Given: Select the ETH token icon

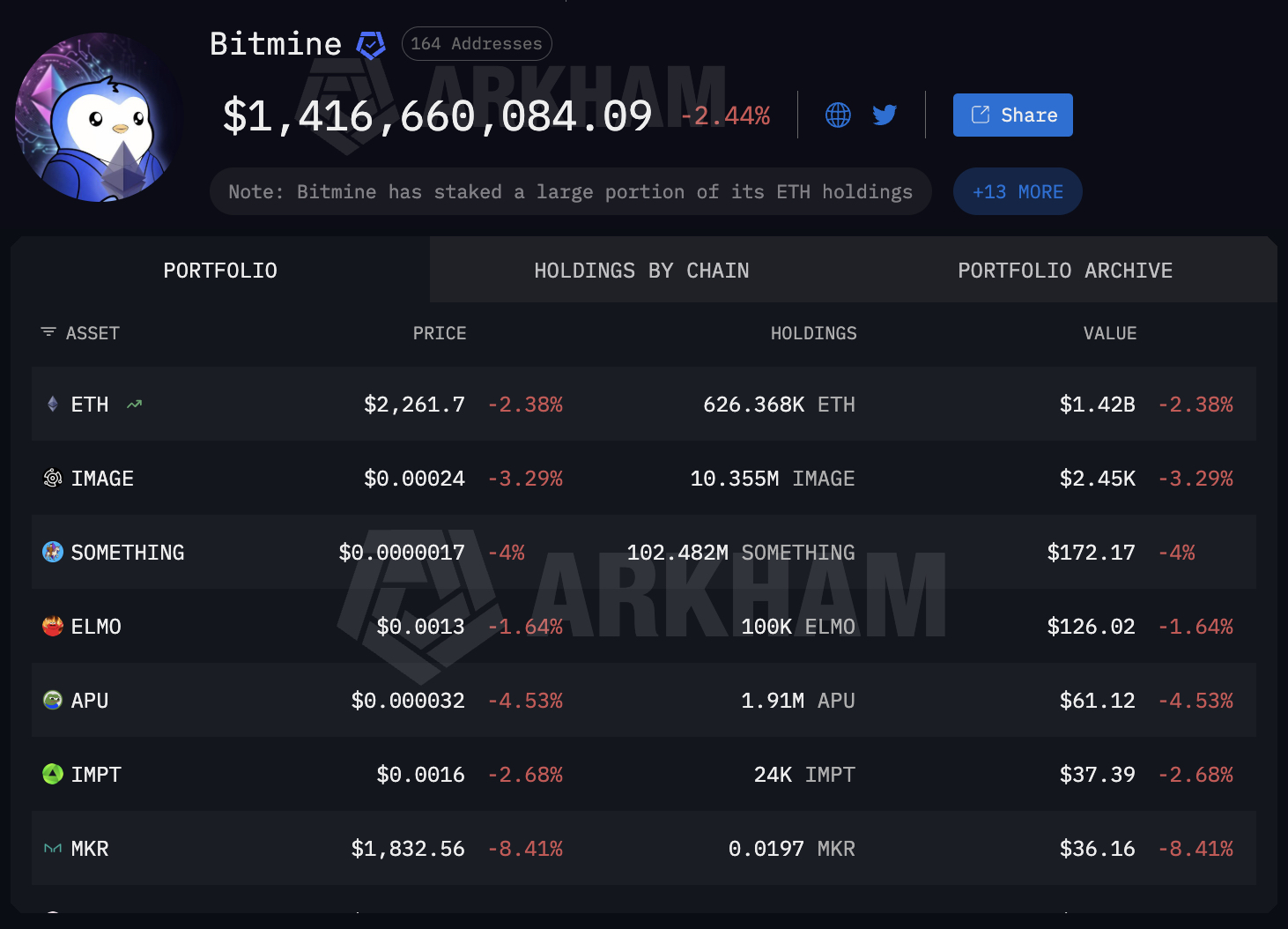Looking at the screenshot, I should pos(52,404).
